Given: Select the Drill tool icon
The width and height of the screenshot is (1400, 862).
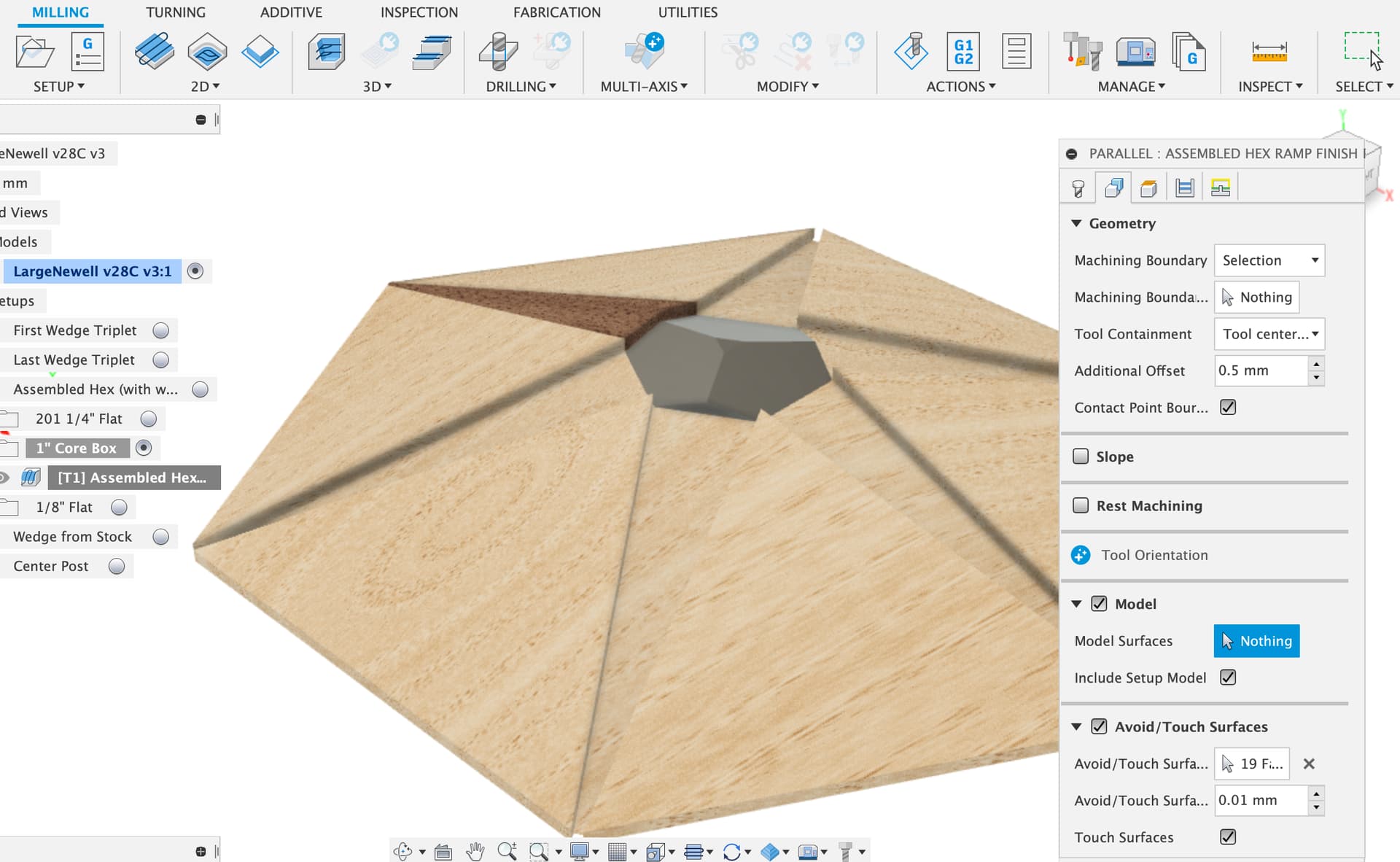Looking at the screenshot, I should tap(499, 51).
